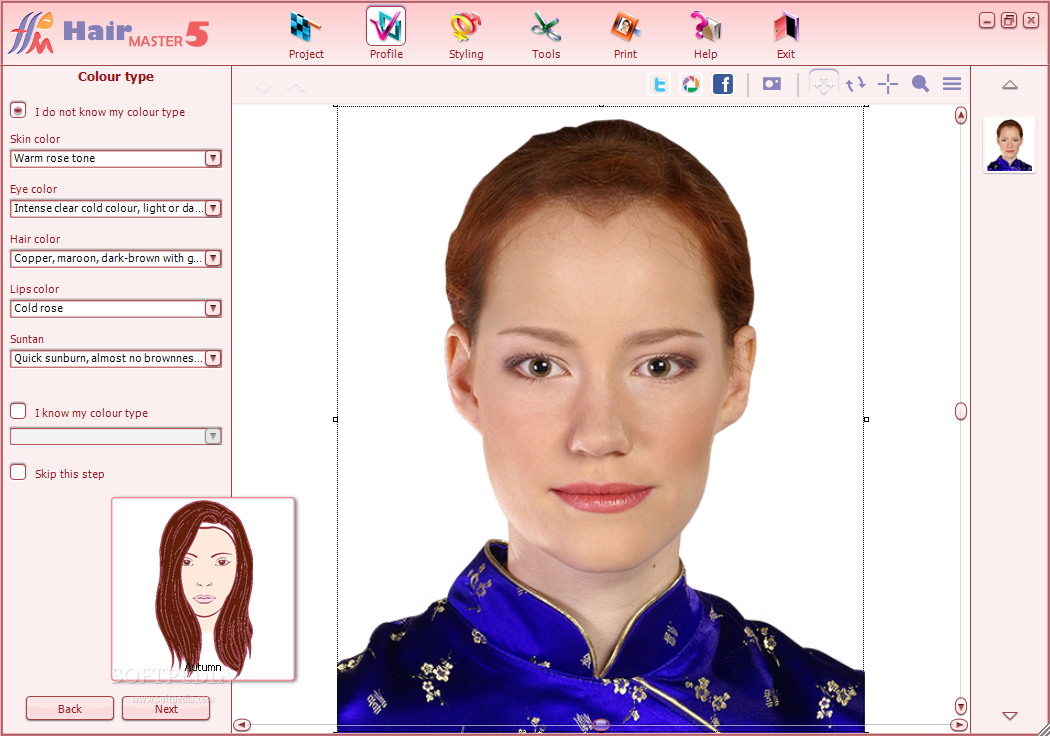Open the Project section
Viewport: 1050px width, 736px height.
[306, 36]
